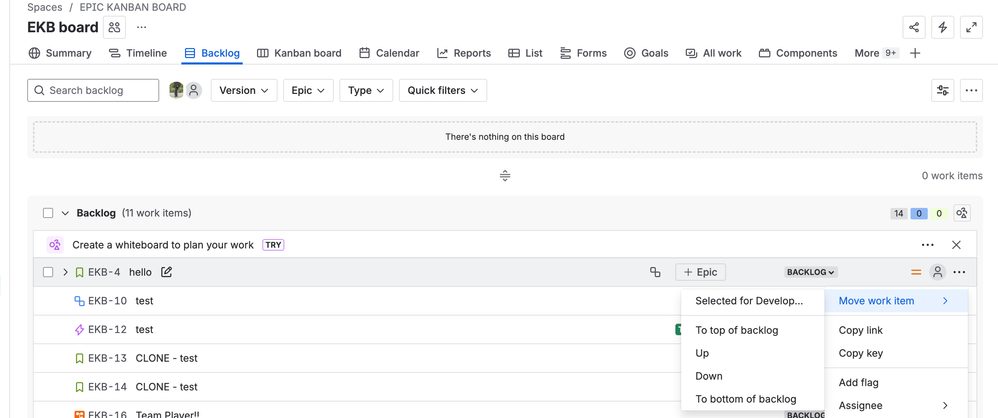This screenshot has height=418, width=998.
Task: Open the Forms tab
Action: [x=583, y=53]
